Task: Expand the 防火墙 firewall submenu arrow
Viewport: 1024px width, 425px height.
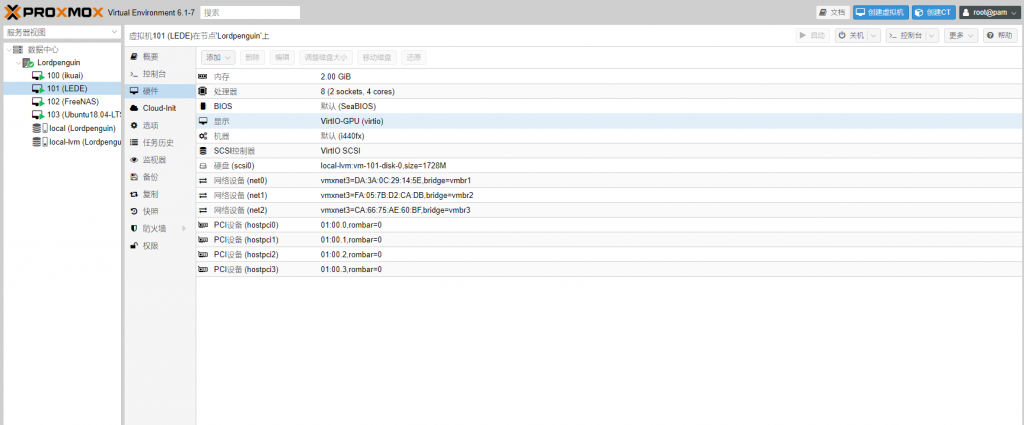Action: pos(183,228)
